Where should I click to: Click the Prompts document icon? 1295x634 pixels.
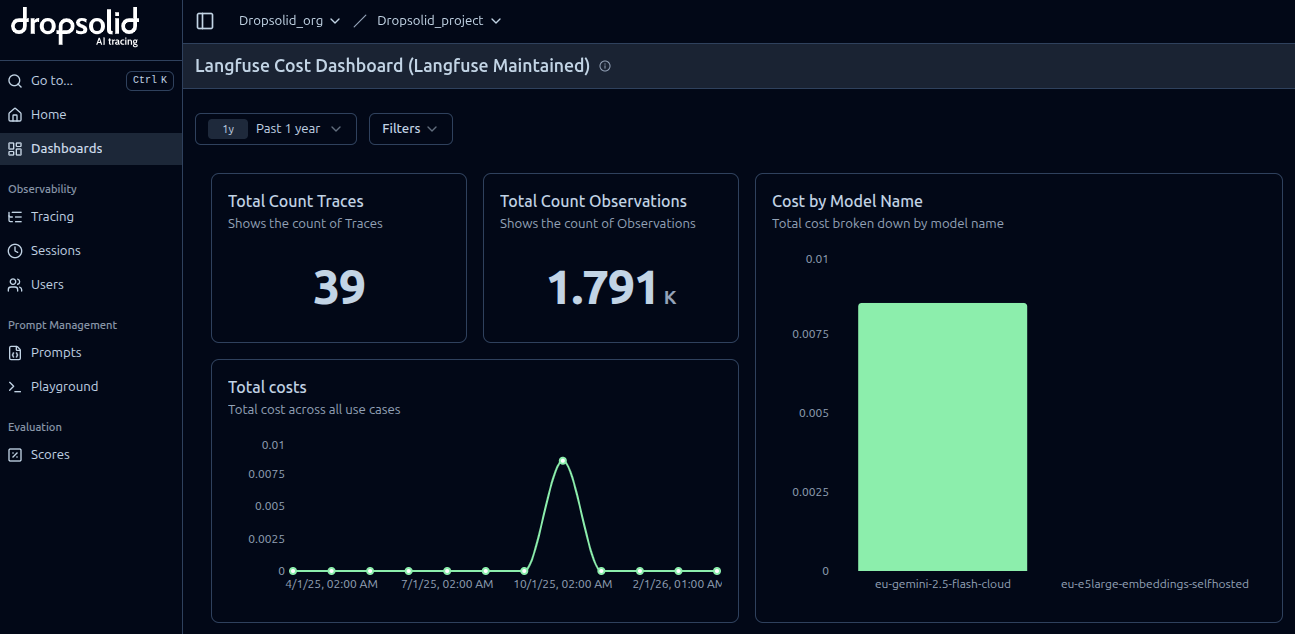tap(15, 353)
